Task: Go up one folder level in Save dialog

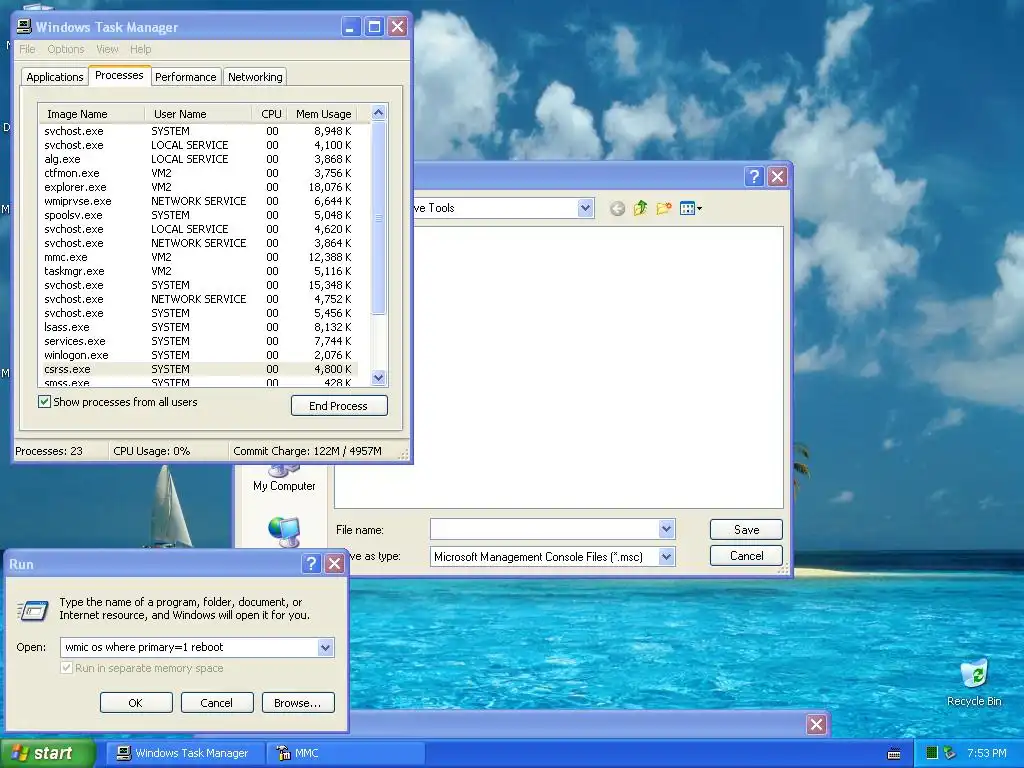Action: click(x=641, y=208)
